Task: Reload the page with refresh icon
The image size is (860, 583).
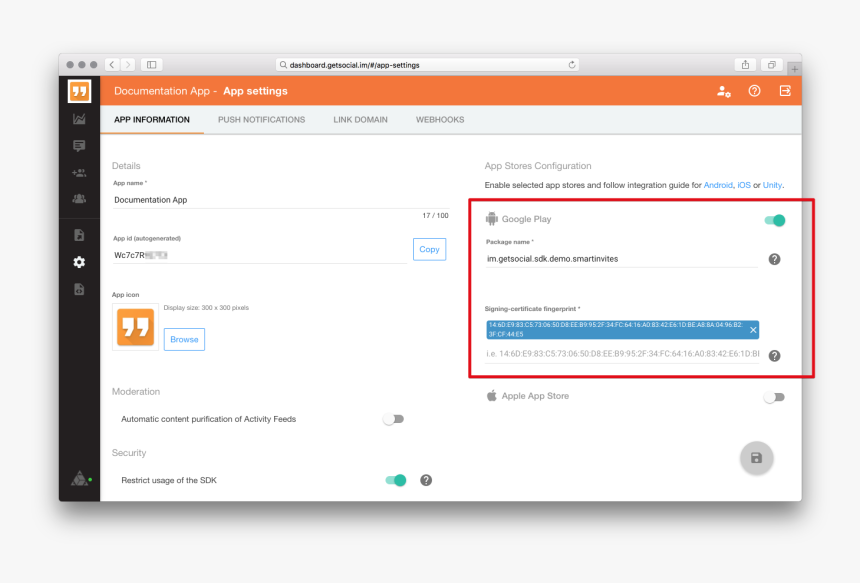Action: point(572,65)
